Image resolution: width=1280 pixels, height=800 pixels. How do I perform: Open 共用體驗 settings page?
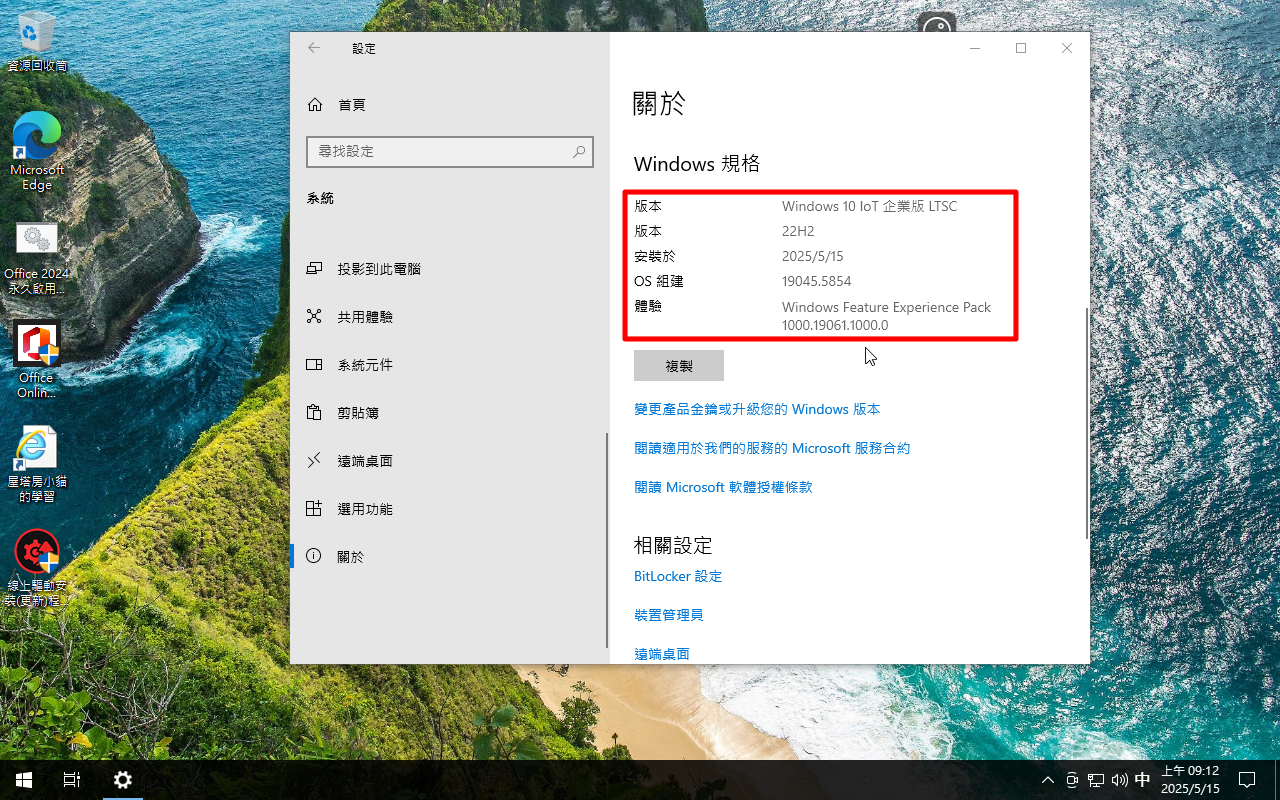click(x=450, y=317)
